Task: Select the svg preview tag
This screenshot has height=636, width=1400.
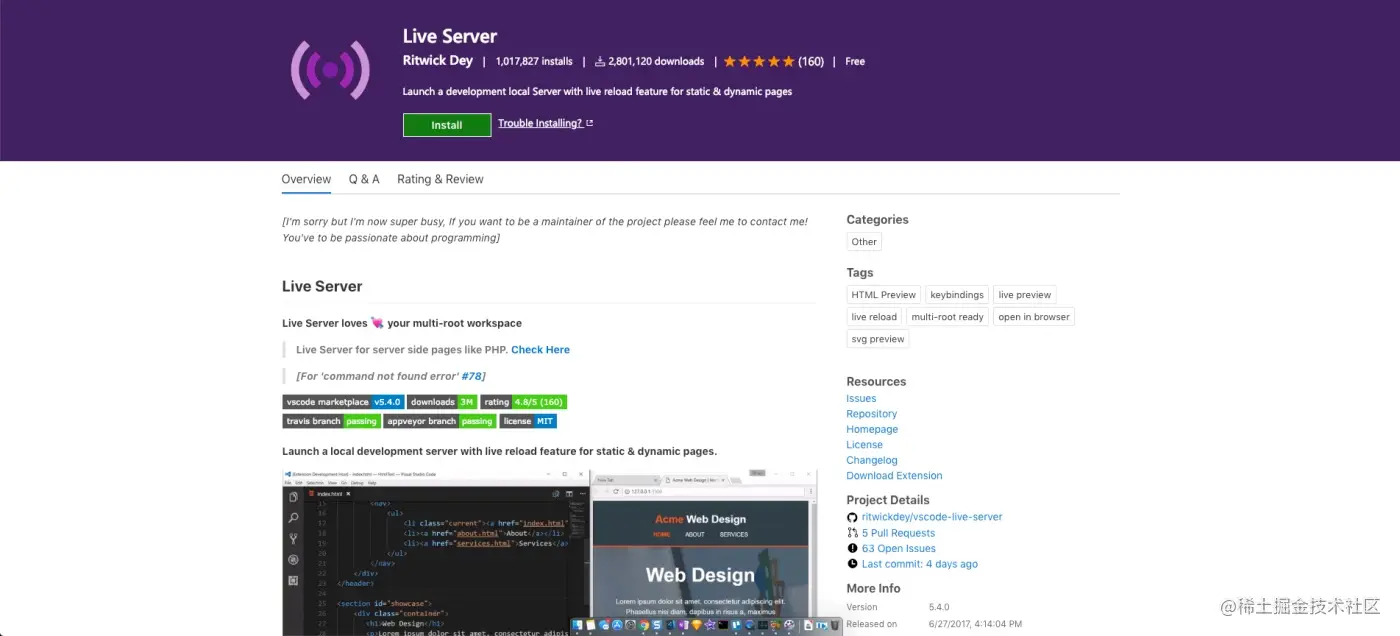Action: pyautogui.click(x=878, y=339)
